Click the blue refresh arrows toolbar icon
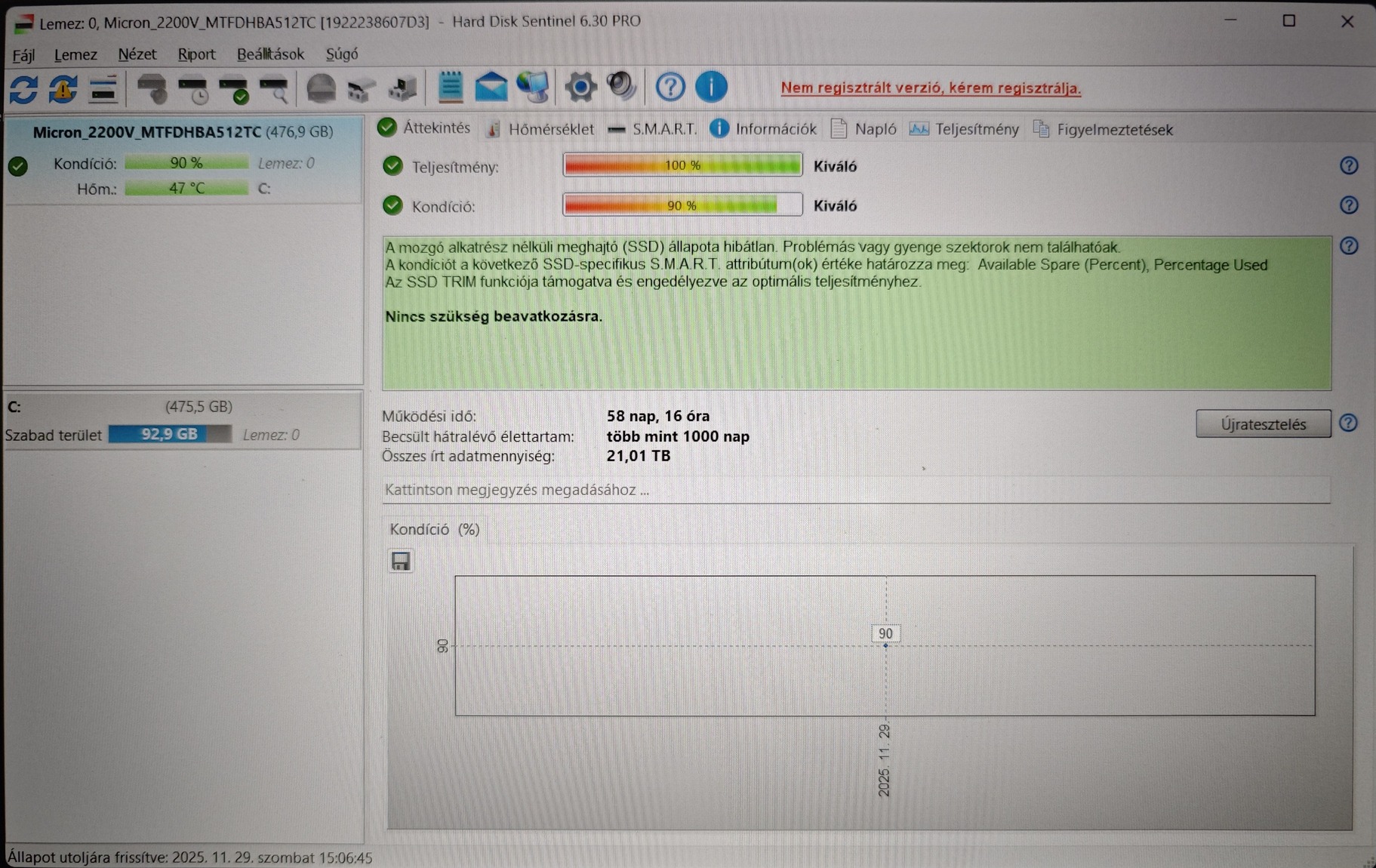 tap(24, 89)
